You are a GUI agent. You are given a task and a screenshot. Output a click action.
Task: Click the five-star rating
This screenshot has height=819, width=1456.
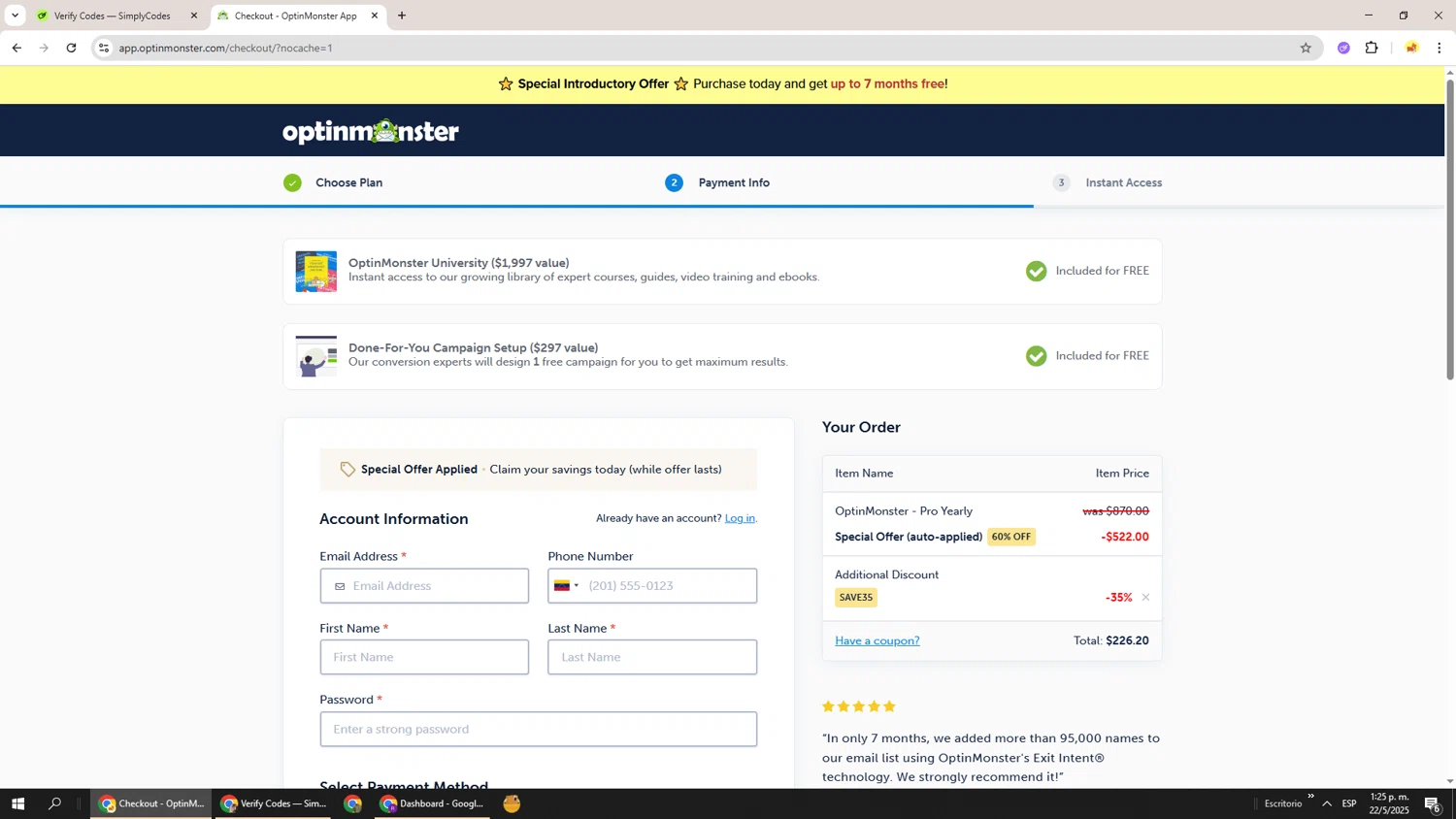[859, 706]
